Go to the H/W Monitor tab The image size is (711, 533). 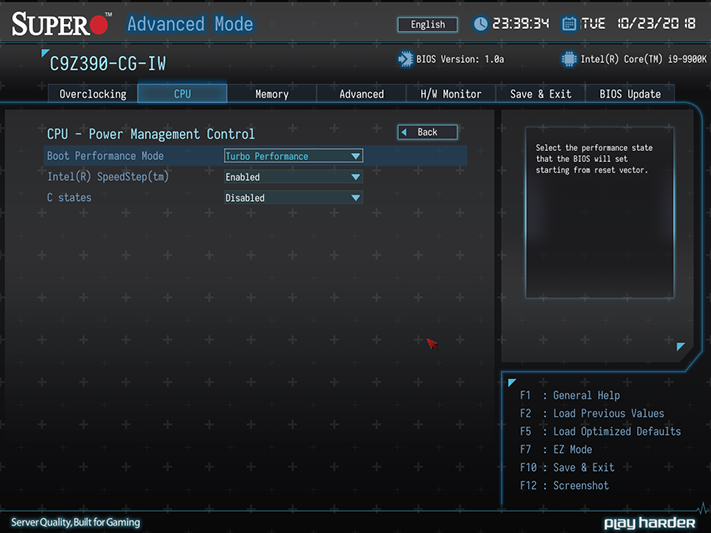tap(451, 94)
